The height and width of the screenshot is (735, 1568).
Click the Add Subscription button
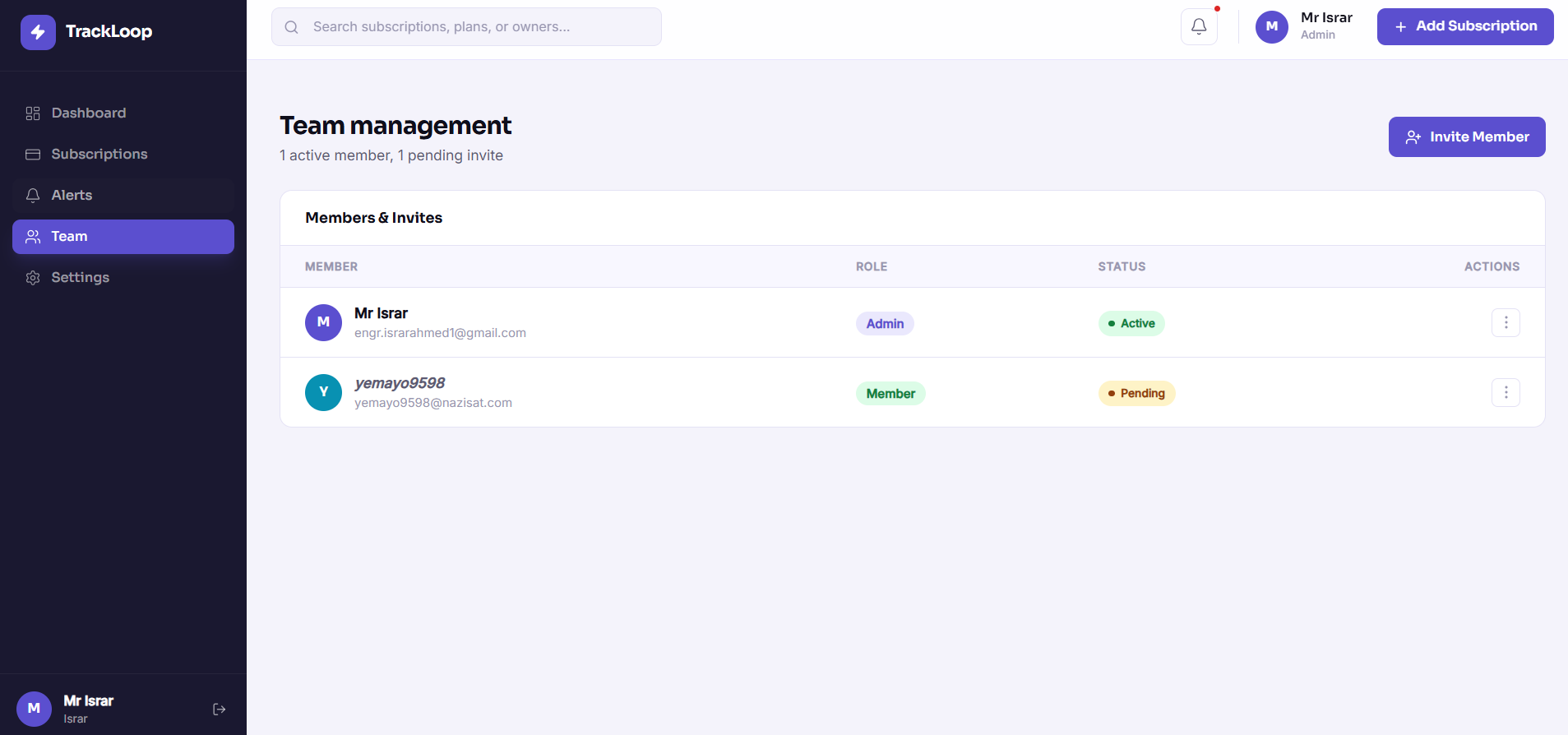(x=1465, y=26)
